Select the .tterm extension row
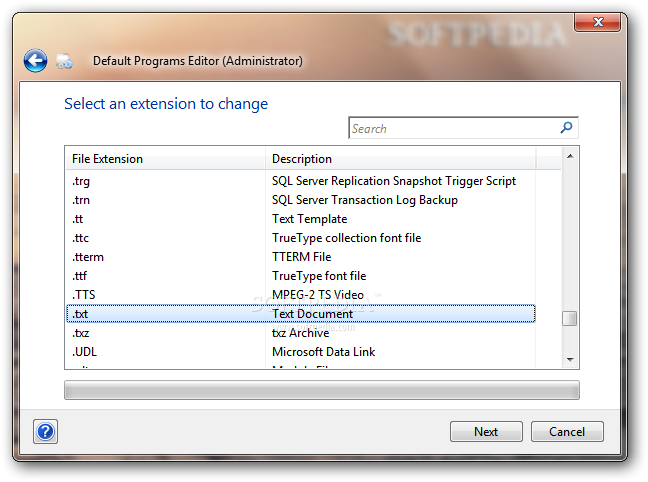This screenshot has width=648, height=482. pyautogui.click(x=300, y=257)
